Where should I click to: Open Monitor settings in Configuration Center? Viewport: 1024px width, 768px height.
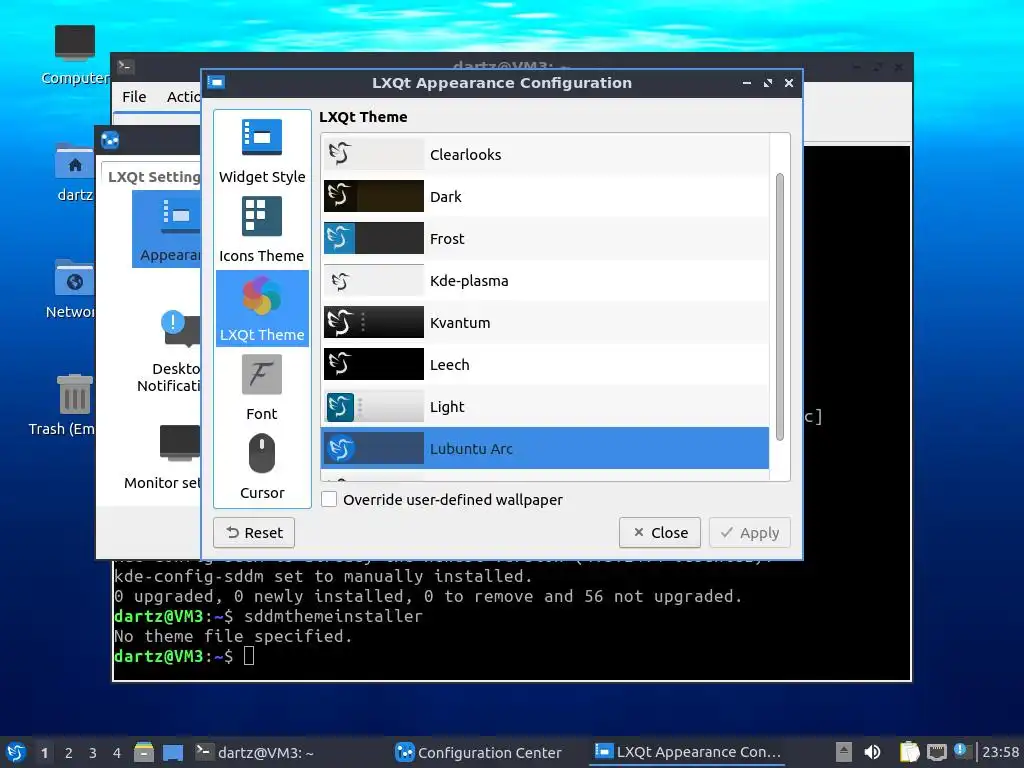coord(163,457)
